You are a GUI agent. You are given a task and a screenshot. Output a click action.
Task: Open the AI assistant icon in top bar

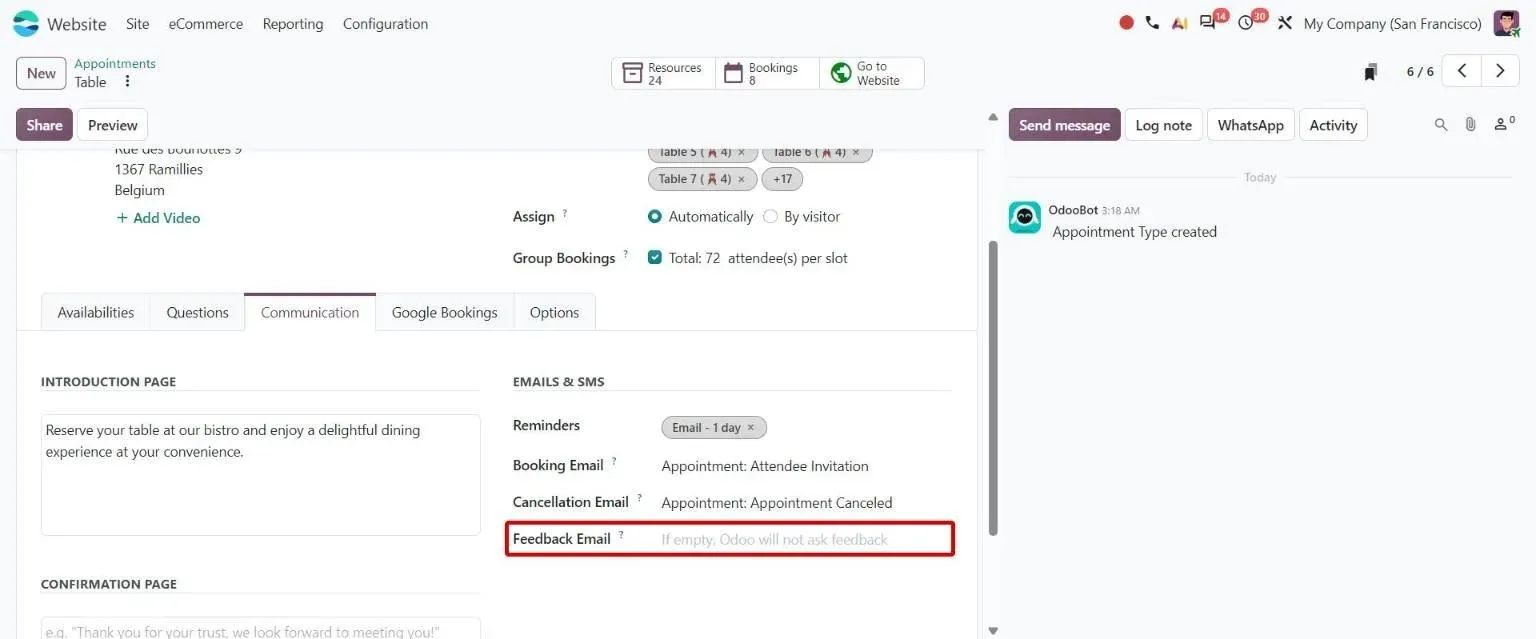(1179, 23)
